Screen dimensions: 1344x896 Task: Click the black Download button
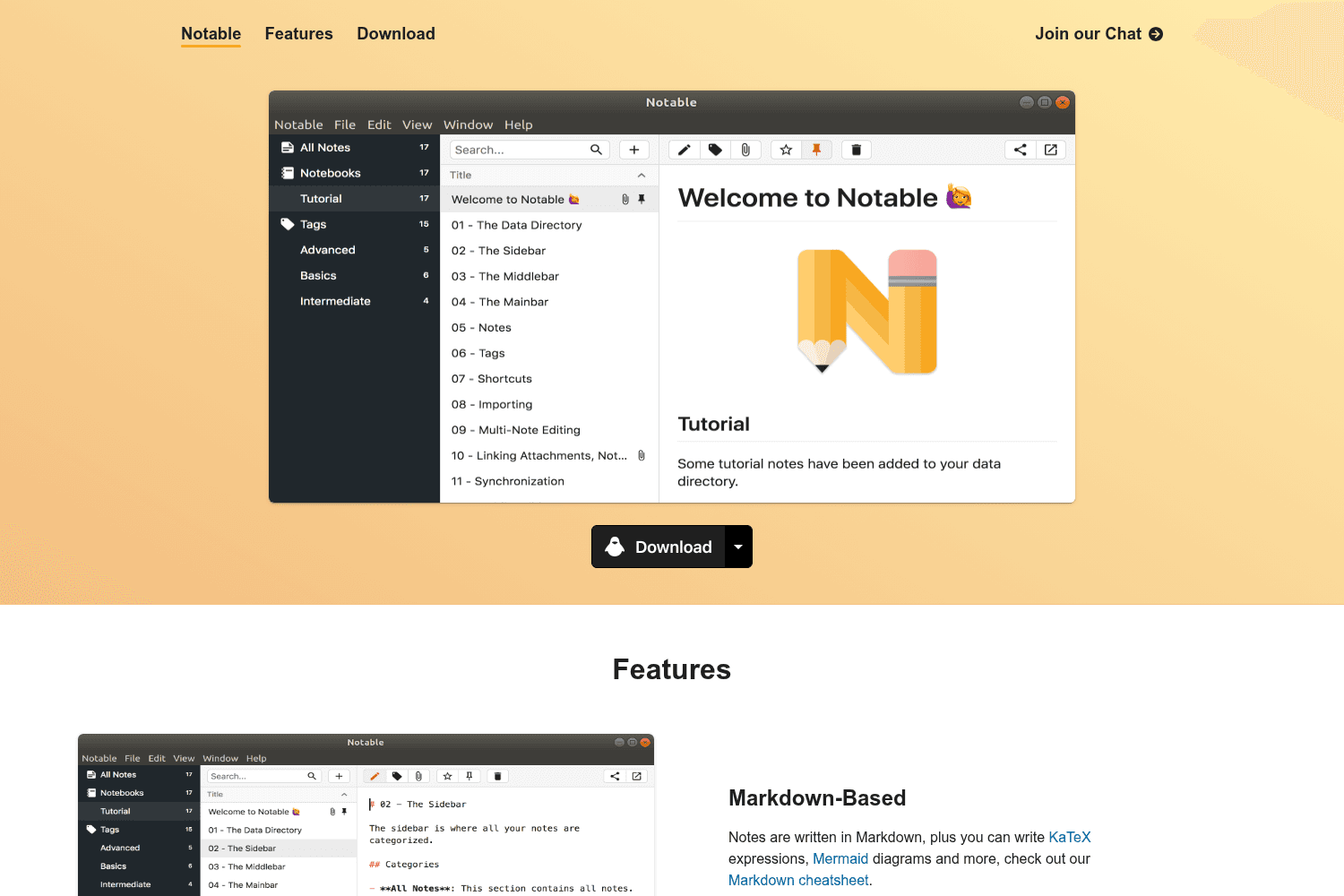click(x=659, y=547)
